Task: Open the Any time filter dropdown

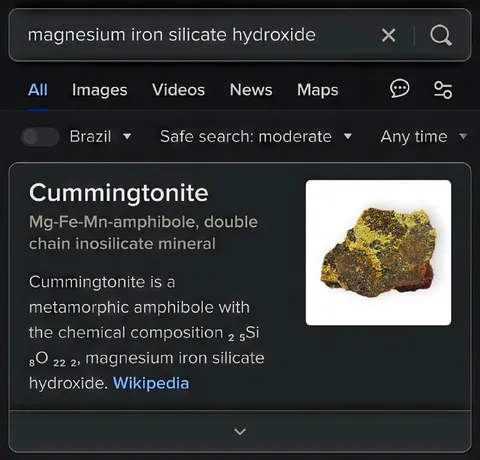Action: click(424, 137)
